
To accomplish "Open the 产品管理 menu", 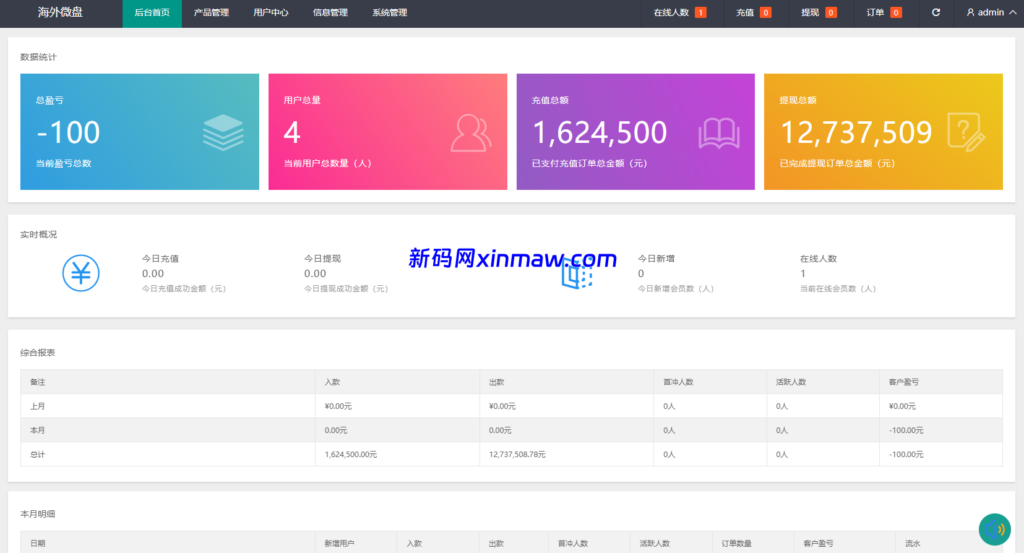I will pos(211,13).
